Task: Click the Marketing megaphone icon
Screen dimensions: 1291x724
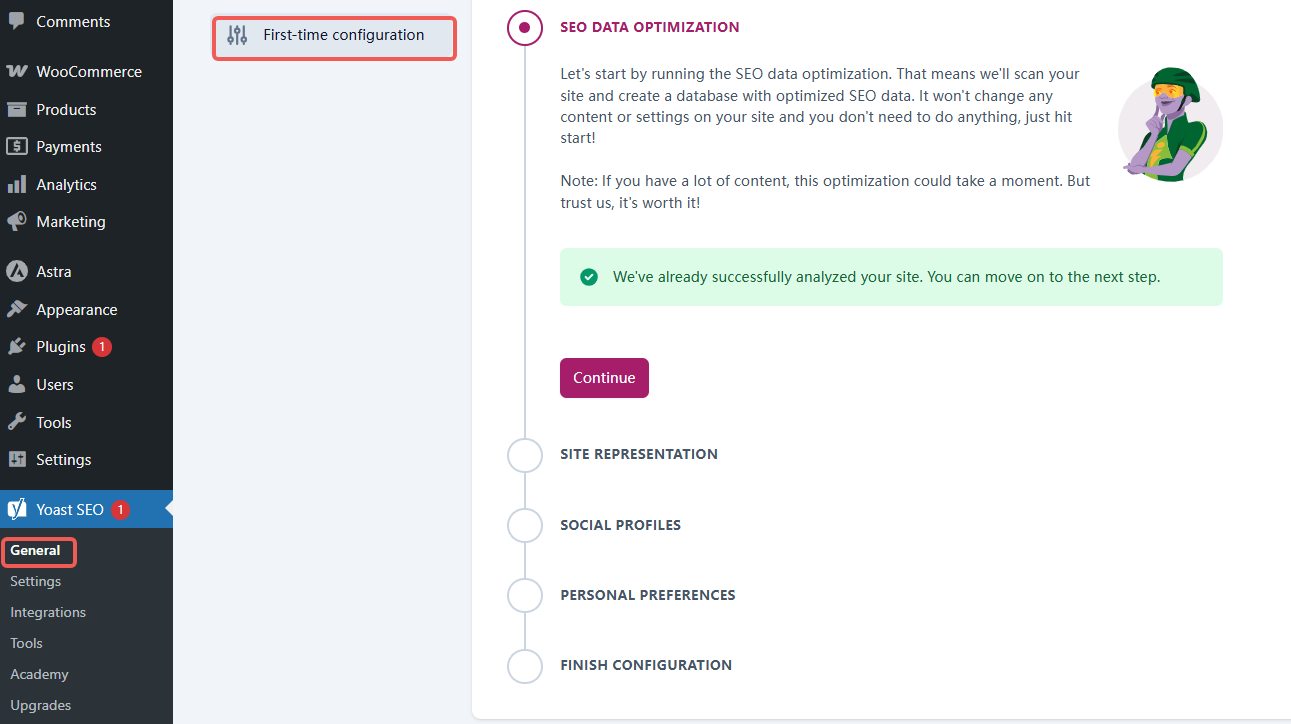Action: [17, 222]
